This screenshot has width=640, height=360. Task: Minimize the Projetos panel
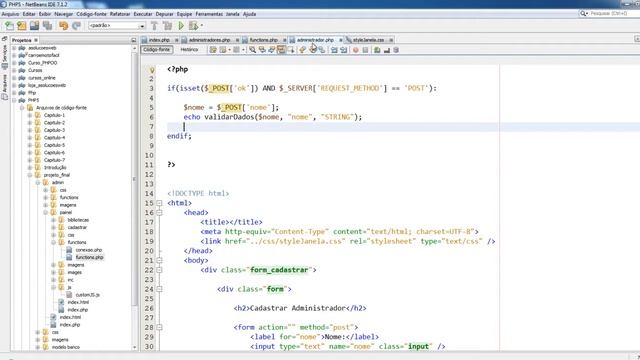coord(133,40)
